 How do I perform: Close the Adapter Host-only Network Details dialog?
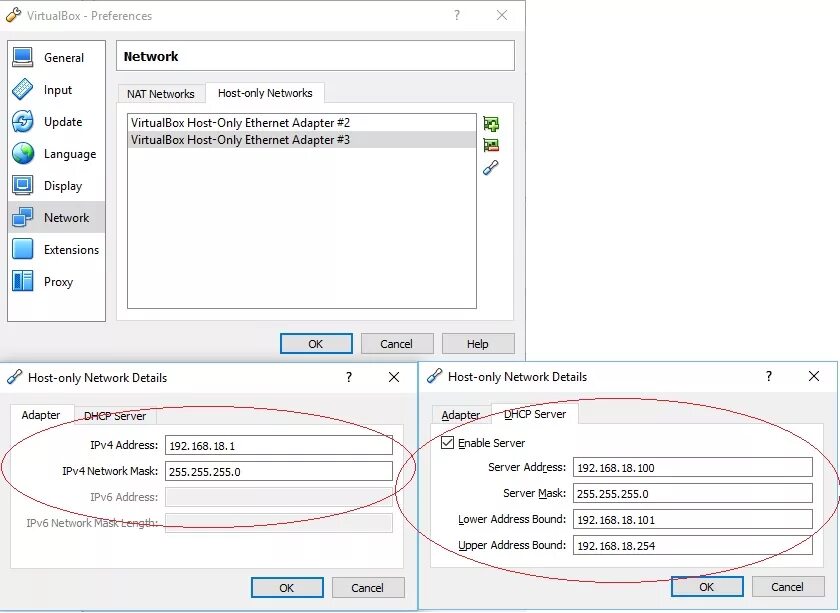[x=394, y=377]
